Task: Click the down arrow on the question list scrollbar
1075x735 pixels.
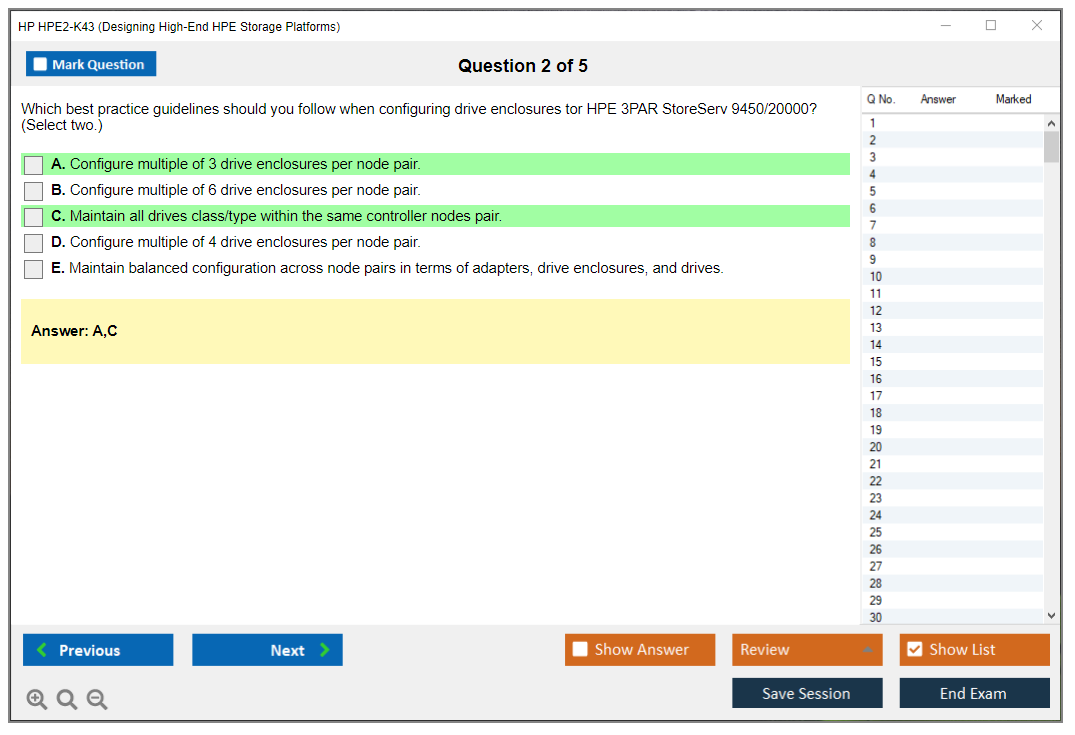Action: click(1052, 615)
